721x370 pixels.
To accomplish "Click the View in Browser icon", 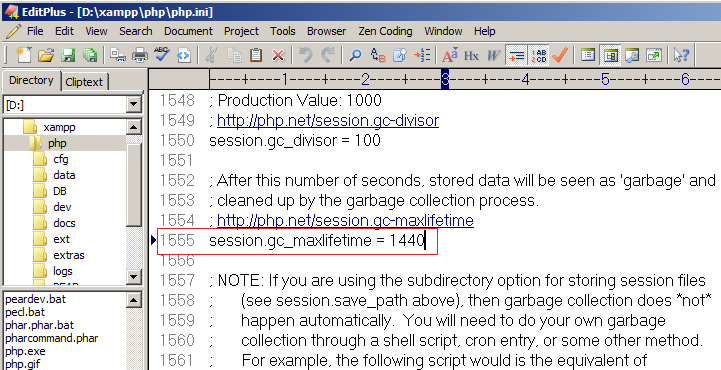I will point(183,56).
